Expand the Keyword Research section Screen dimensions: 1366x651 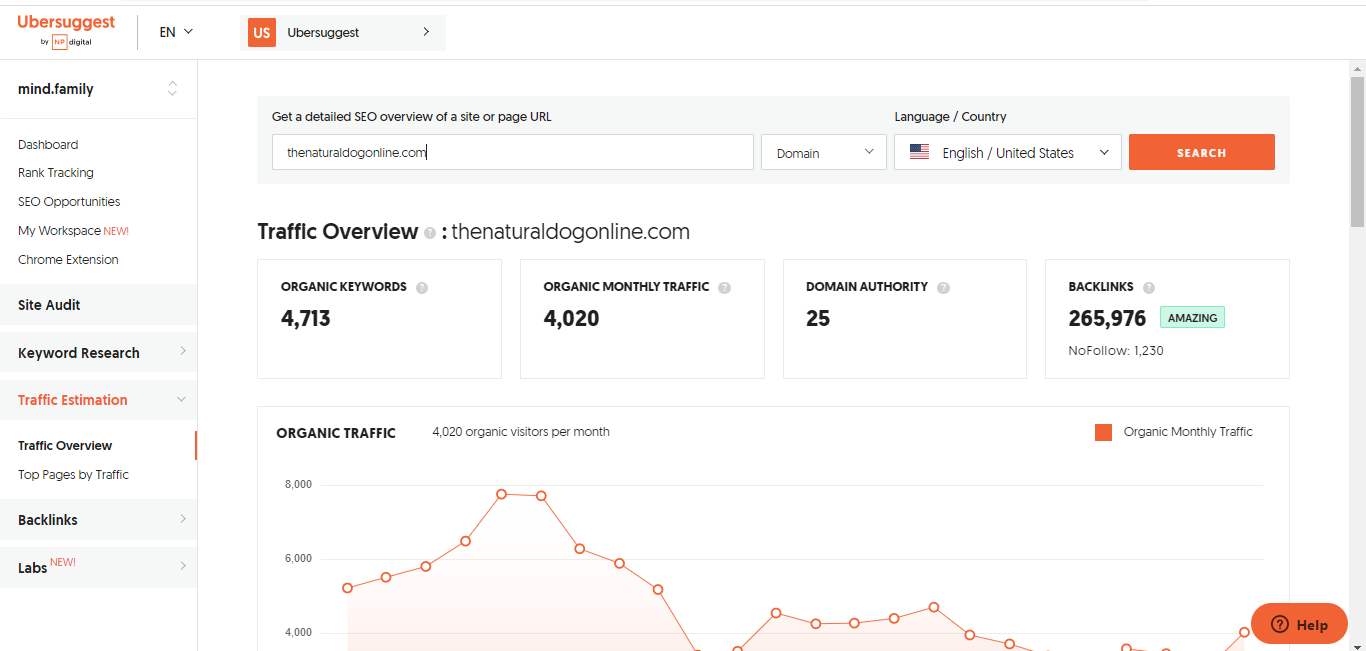coord(98,352)
